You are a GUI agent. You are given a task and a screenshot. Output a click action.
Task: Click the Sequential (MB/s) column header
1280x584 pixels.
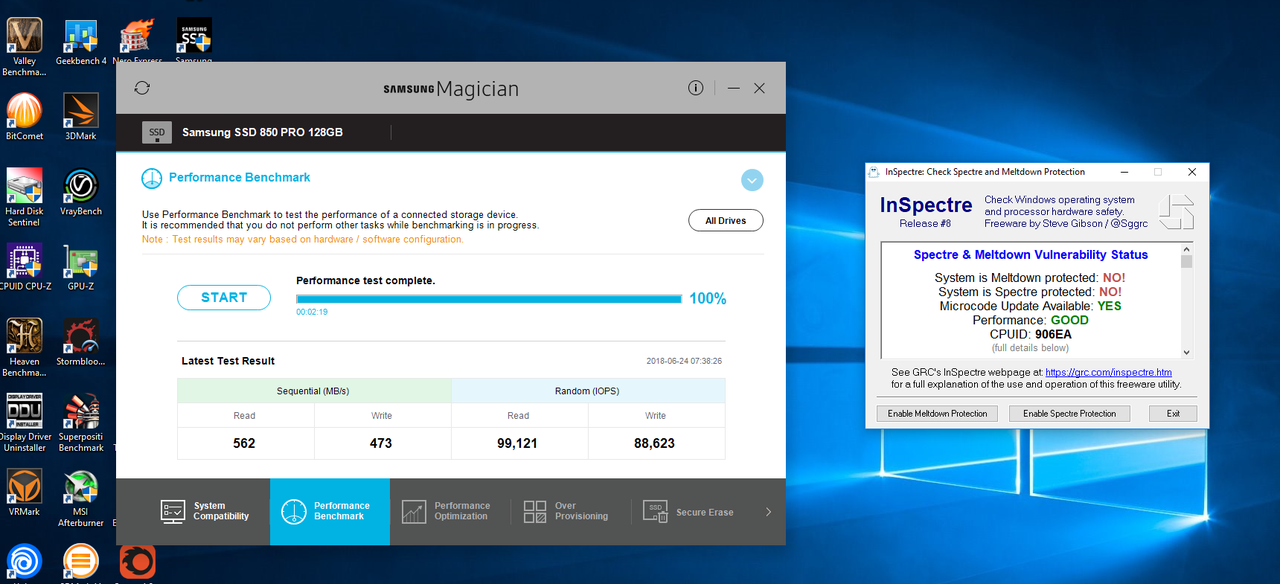tap(314, 391)
